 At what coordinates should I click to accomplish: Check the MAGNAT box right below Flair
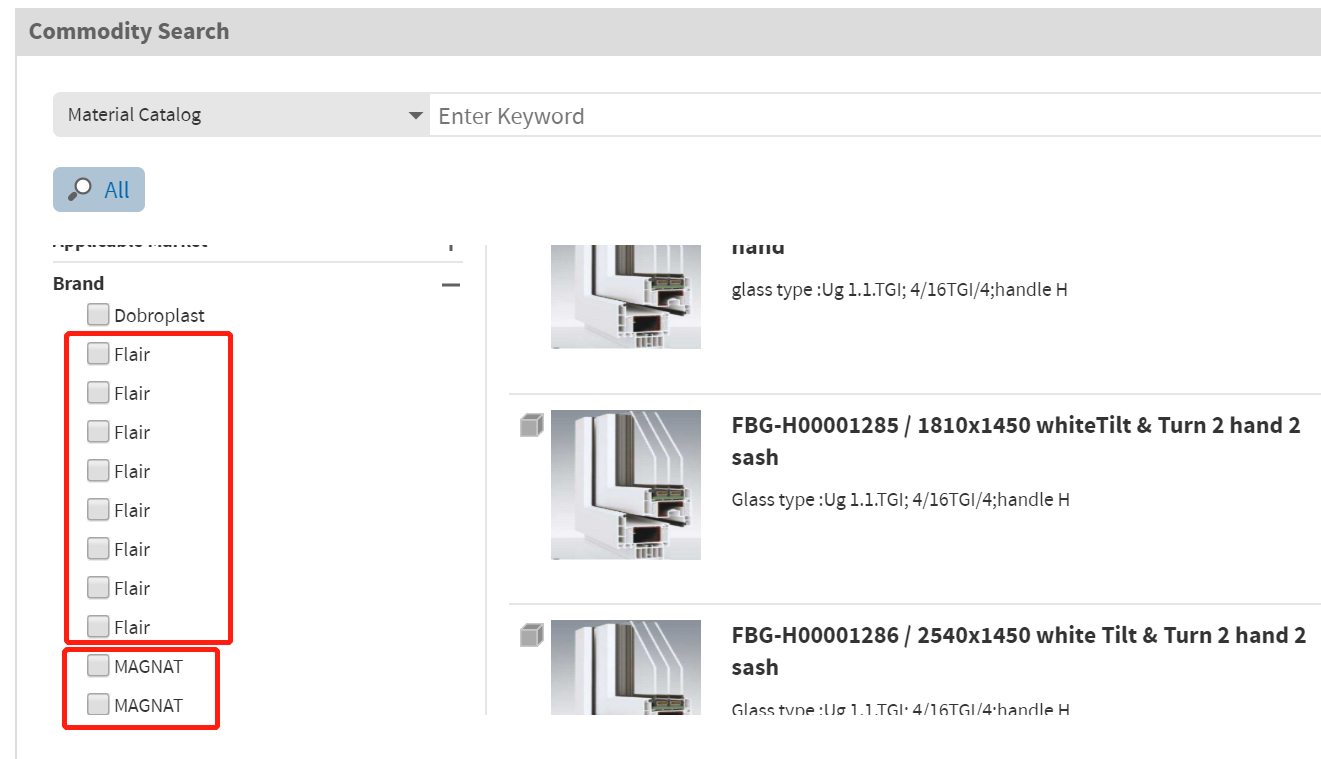[x=98, y=666]
